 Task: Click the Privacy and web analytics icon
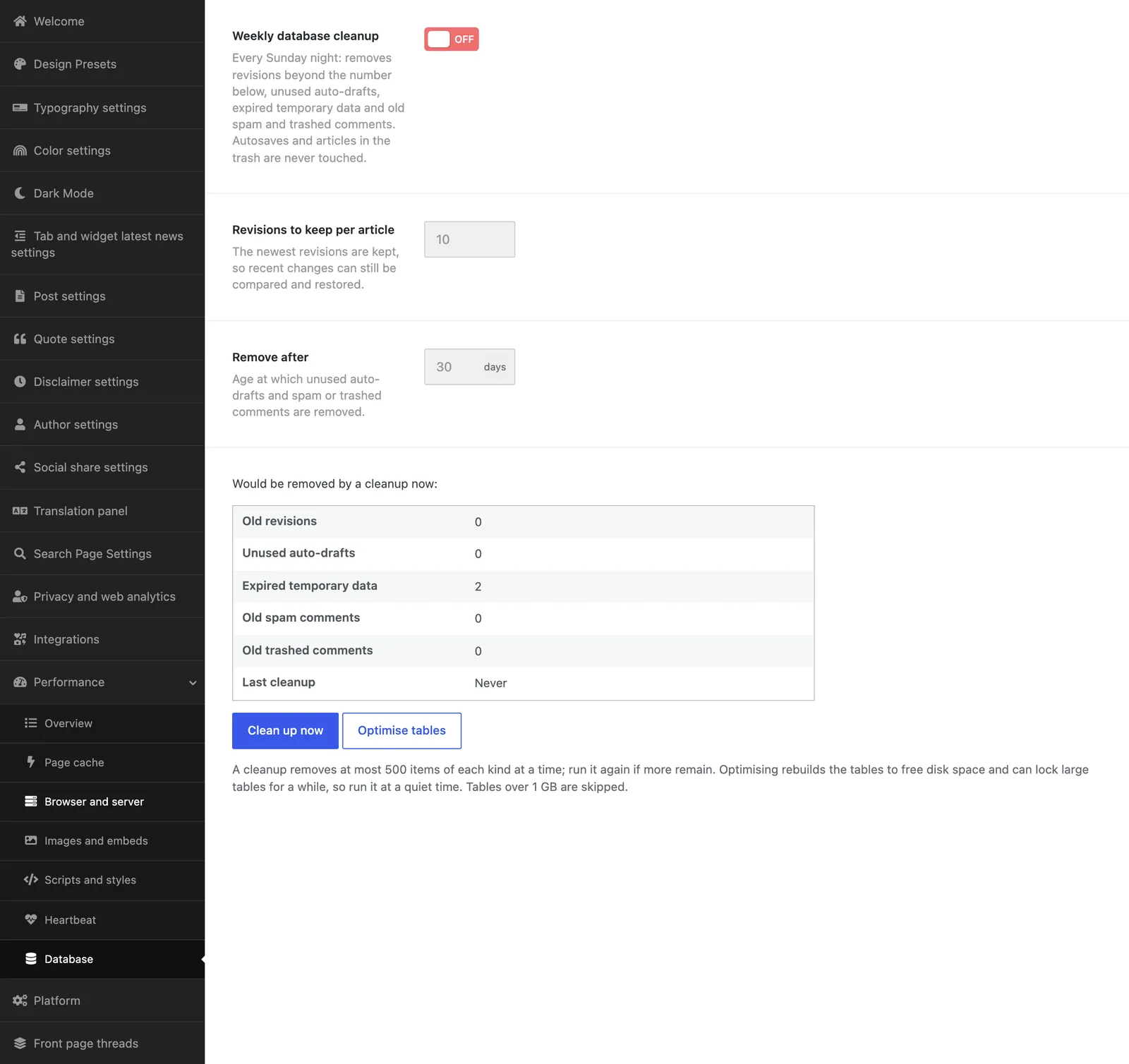coord(20,597)
